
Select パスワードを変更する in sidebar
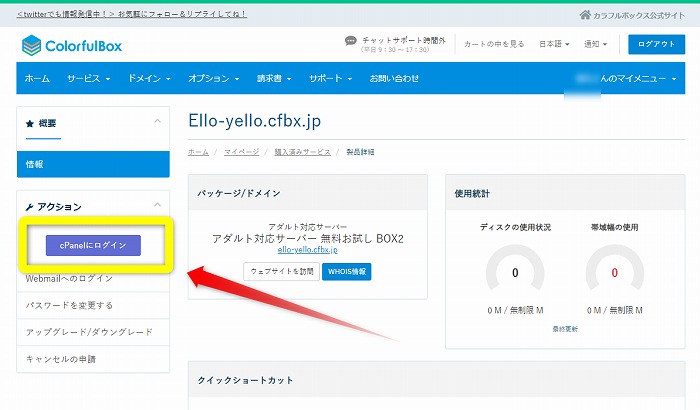(x=69, y=305)
